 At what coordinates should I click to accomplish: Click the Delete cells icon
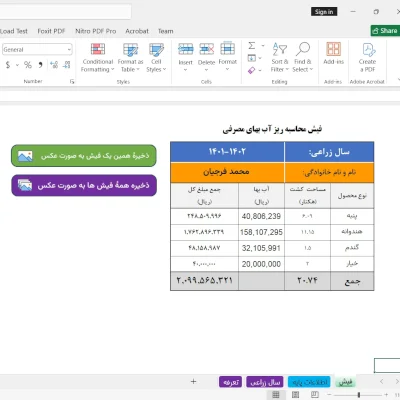[x=206, y=49]
